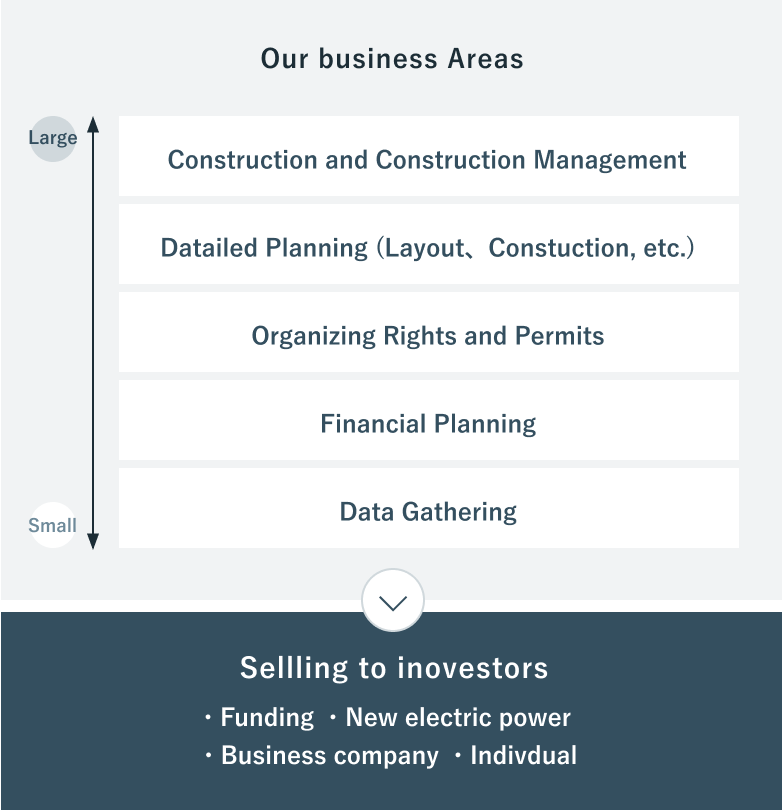The height and width of the screenshot is (810, 782).
Task: Click the Our business Areas heading
Action: pyautogui.click(x=392, y=58)
